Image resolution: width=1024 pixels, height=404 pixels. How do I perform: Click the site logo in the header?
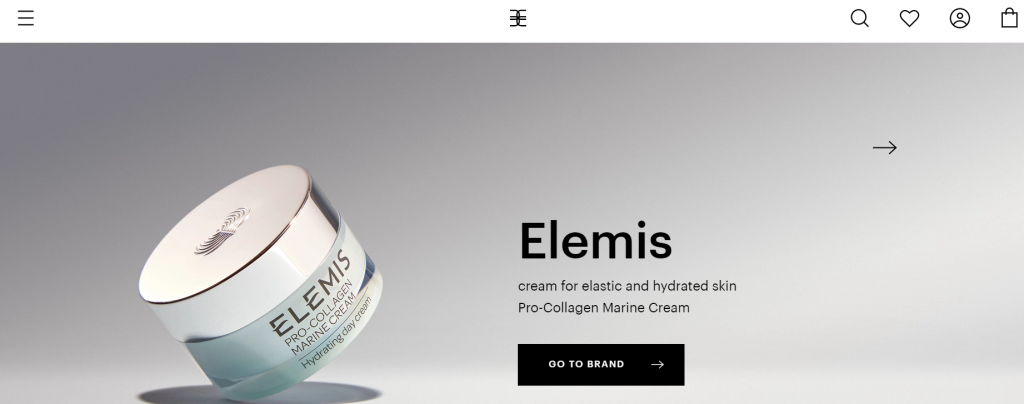518,18
